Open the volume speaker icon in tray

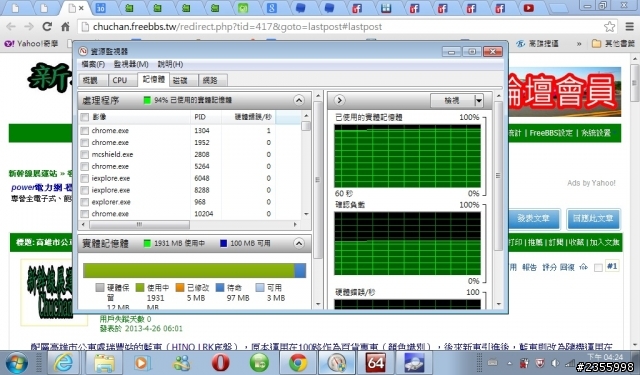[555, 363]
